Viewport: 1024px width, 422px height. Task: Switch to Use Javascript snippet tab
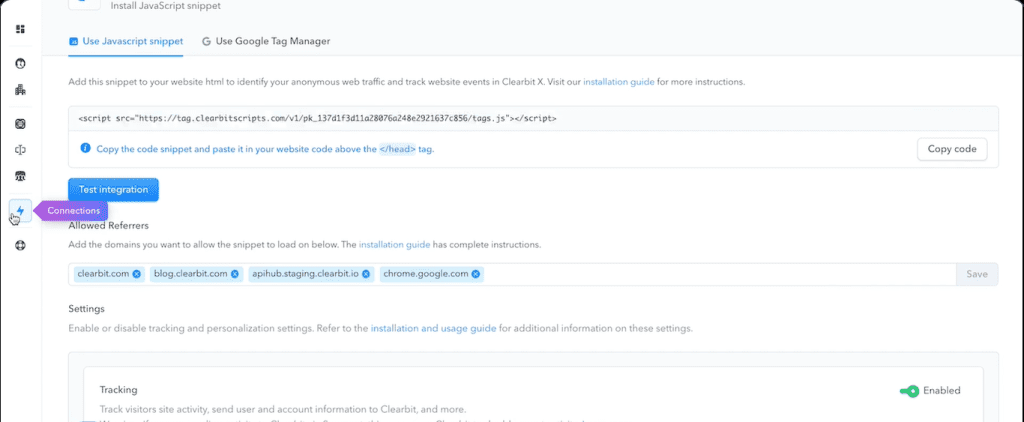(x=125, y=41)
